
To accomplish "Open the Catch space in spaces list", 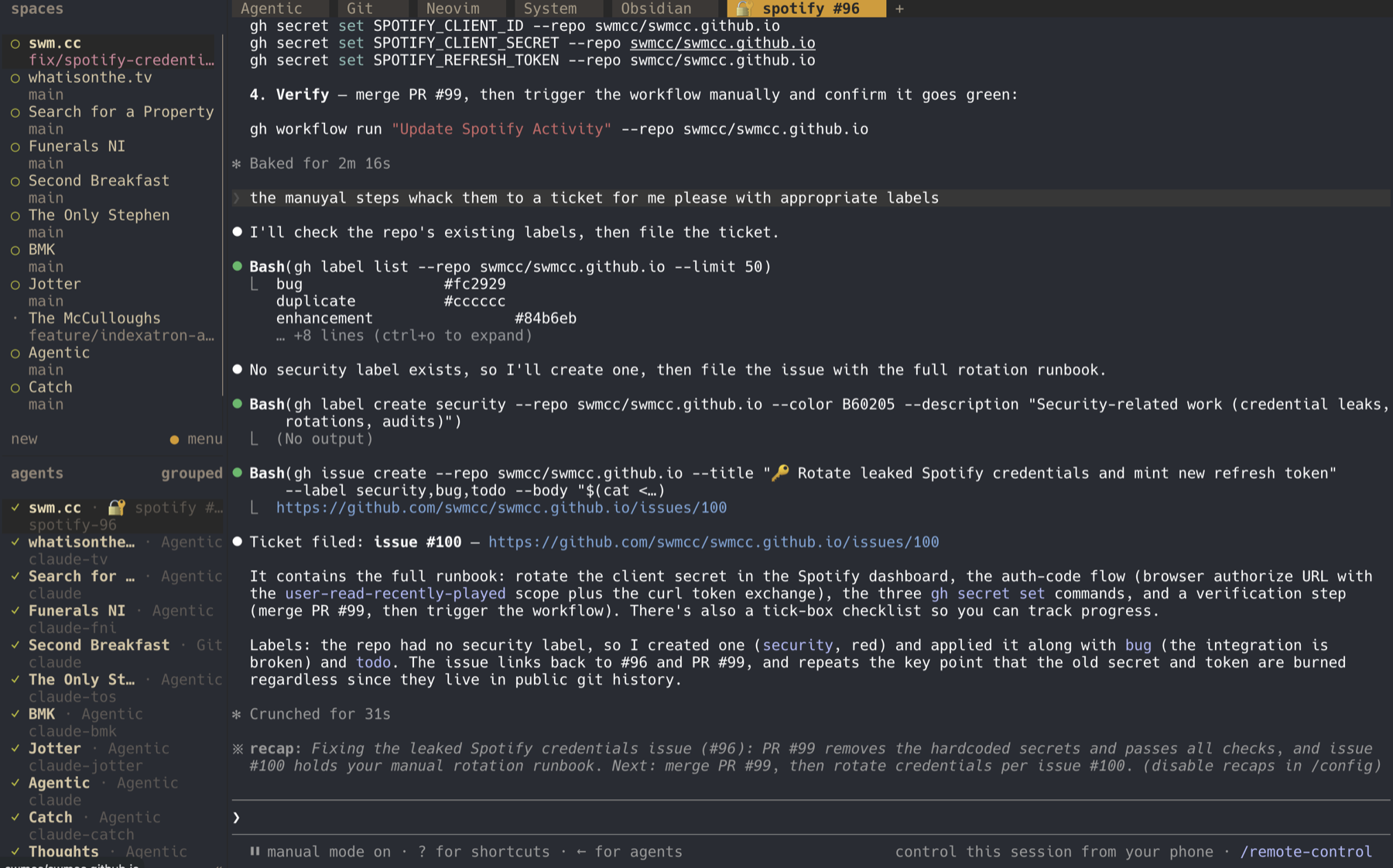I will [x=112, y=395].
